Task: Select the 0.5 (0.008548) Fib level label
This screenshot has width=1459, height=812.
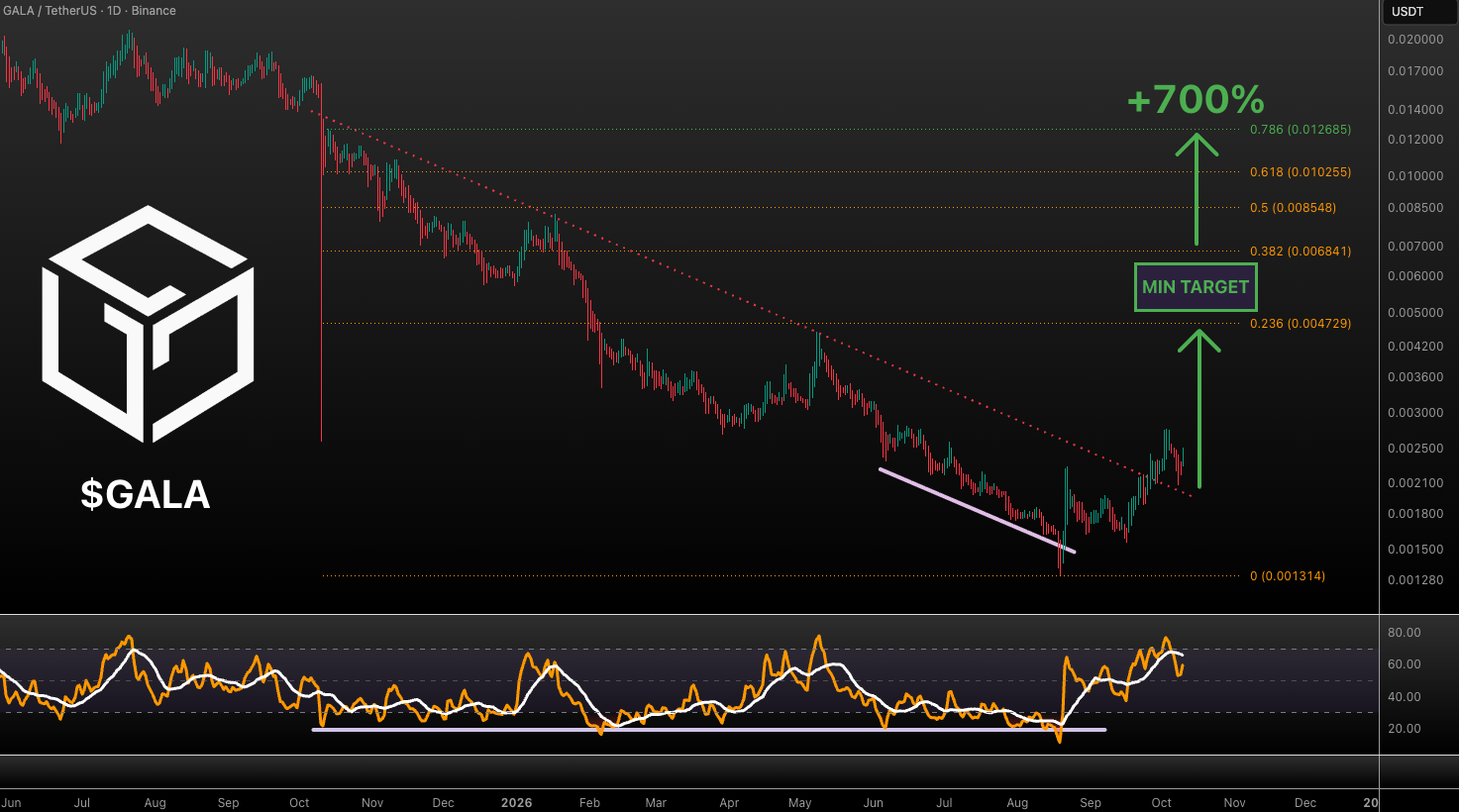Action: pyautogui.click(x=1293, y=208)
